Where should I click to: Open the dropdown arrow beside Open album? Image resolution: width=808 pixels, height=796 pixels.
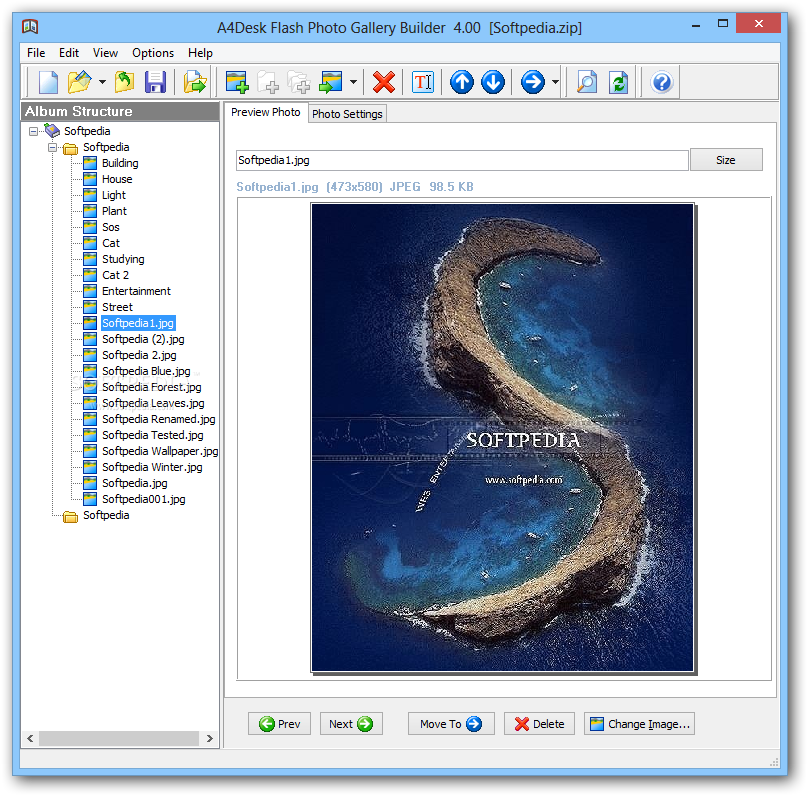[x=102, y=82]
